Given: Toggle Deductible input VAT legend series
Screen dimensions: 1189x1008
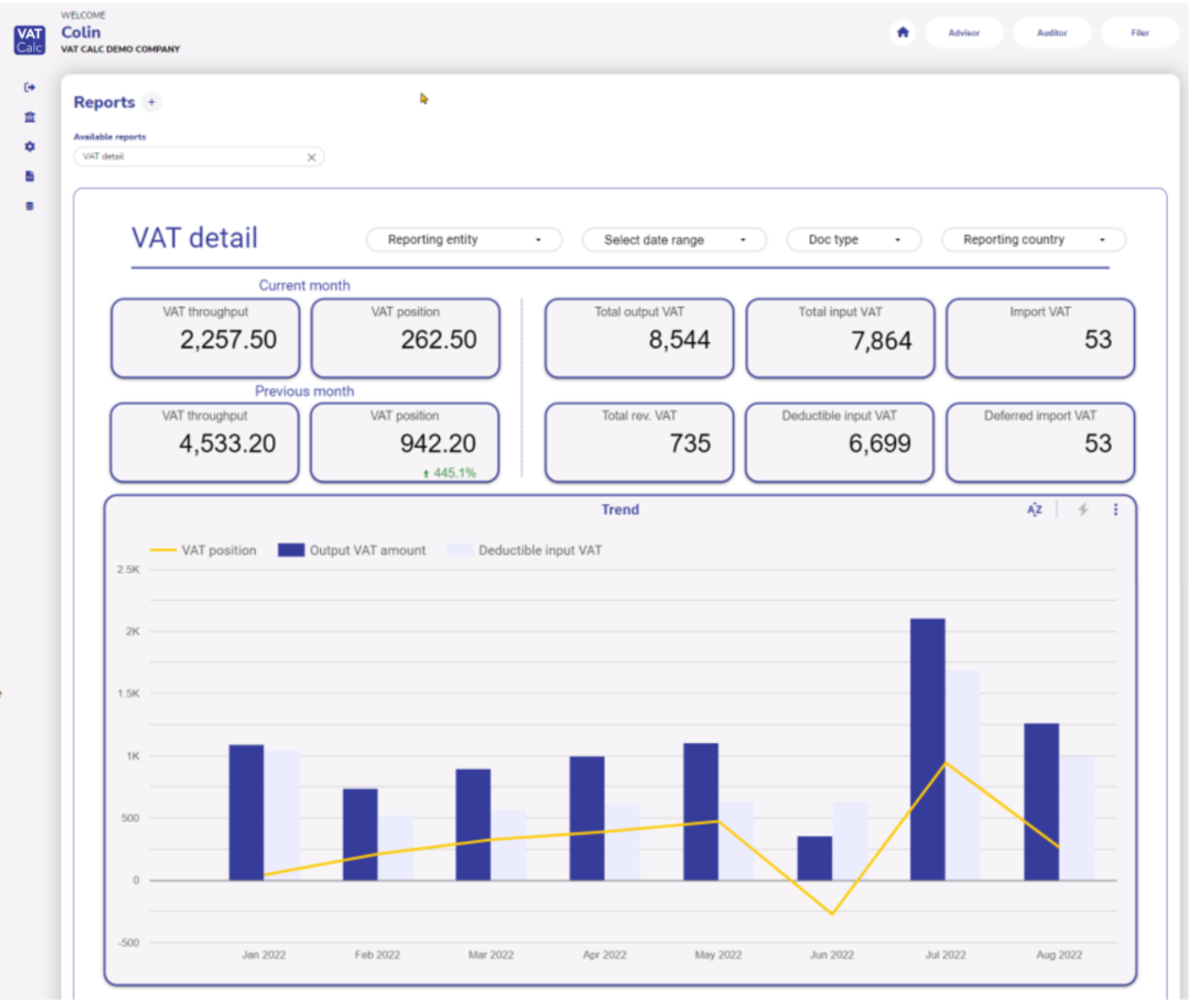Looking at the screenshot, I should 524,550.
